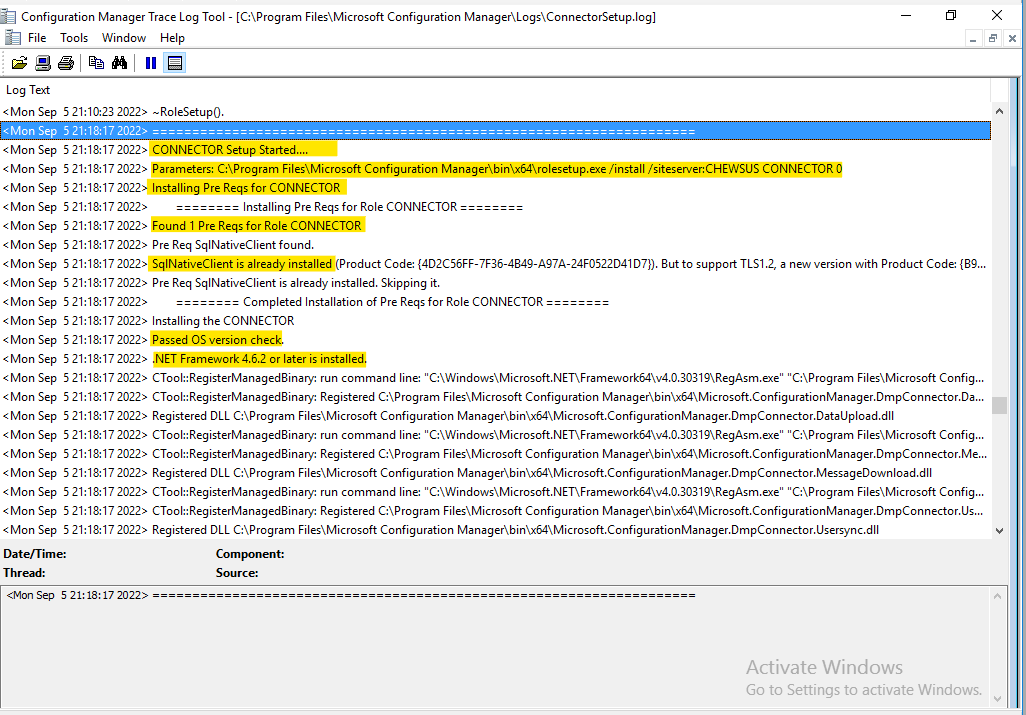Open a log file using the folder icon
1026x715 pixels.
point(19,62)
